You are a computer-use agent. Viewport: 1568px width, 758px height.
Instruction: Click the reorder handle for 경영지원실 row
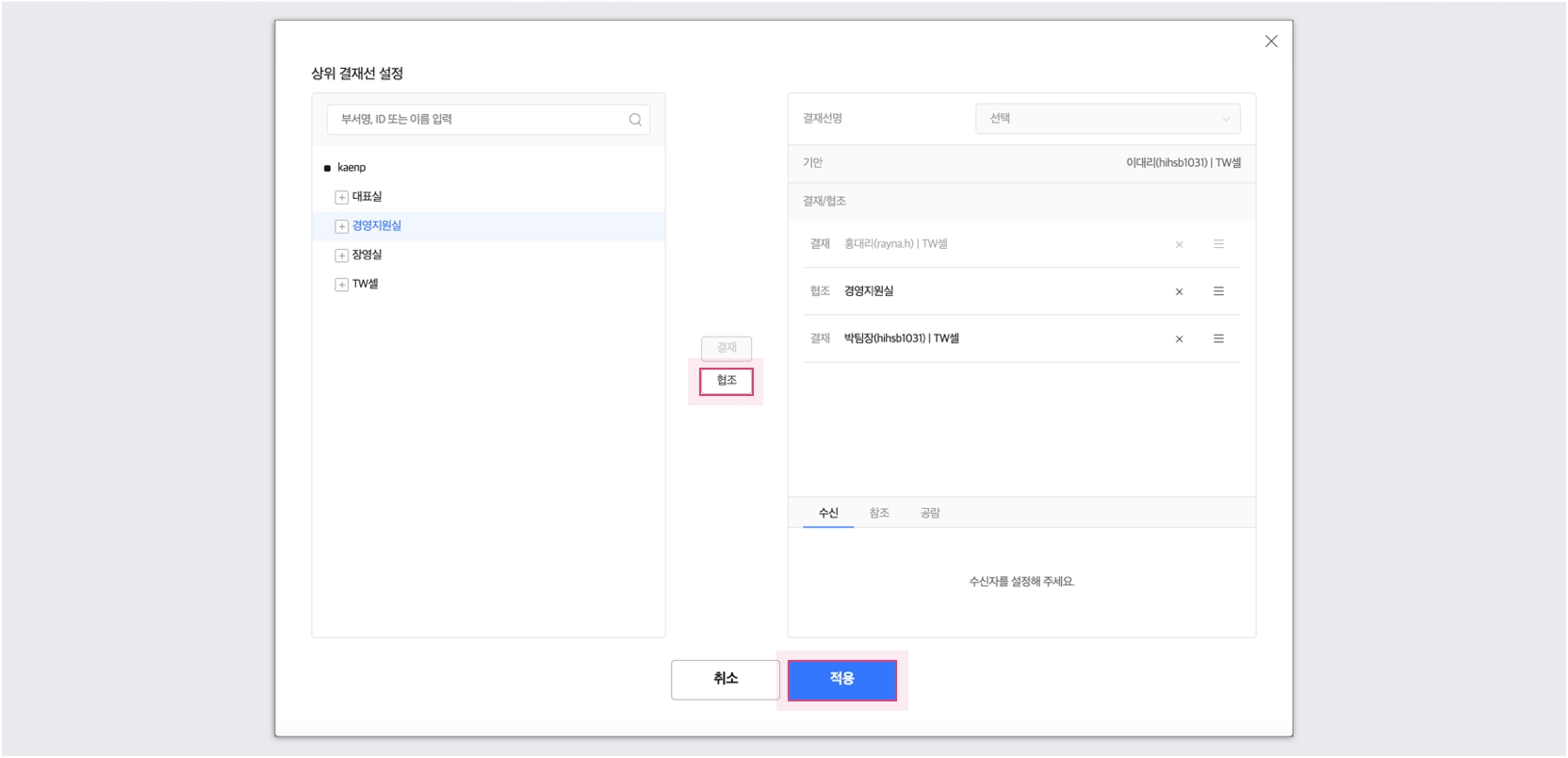click(1218, 291)
